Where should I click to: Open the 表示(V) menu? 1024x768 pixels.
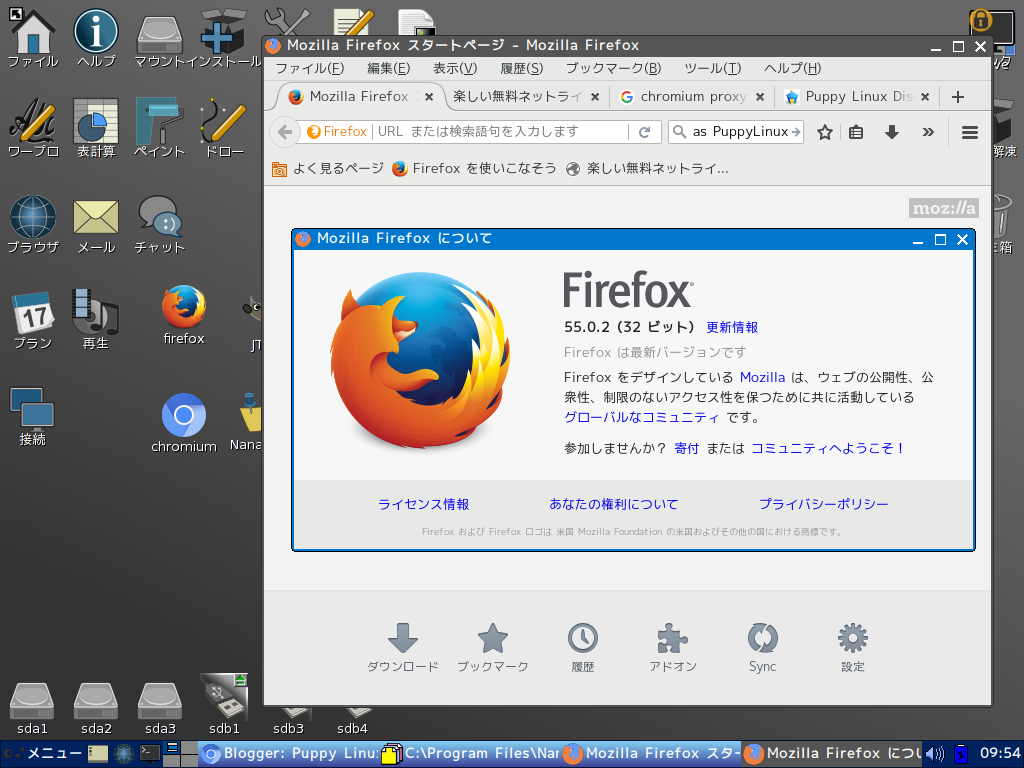tap(455, 68)
